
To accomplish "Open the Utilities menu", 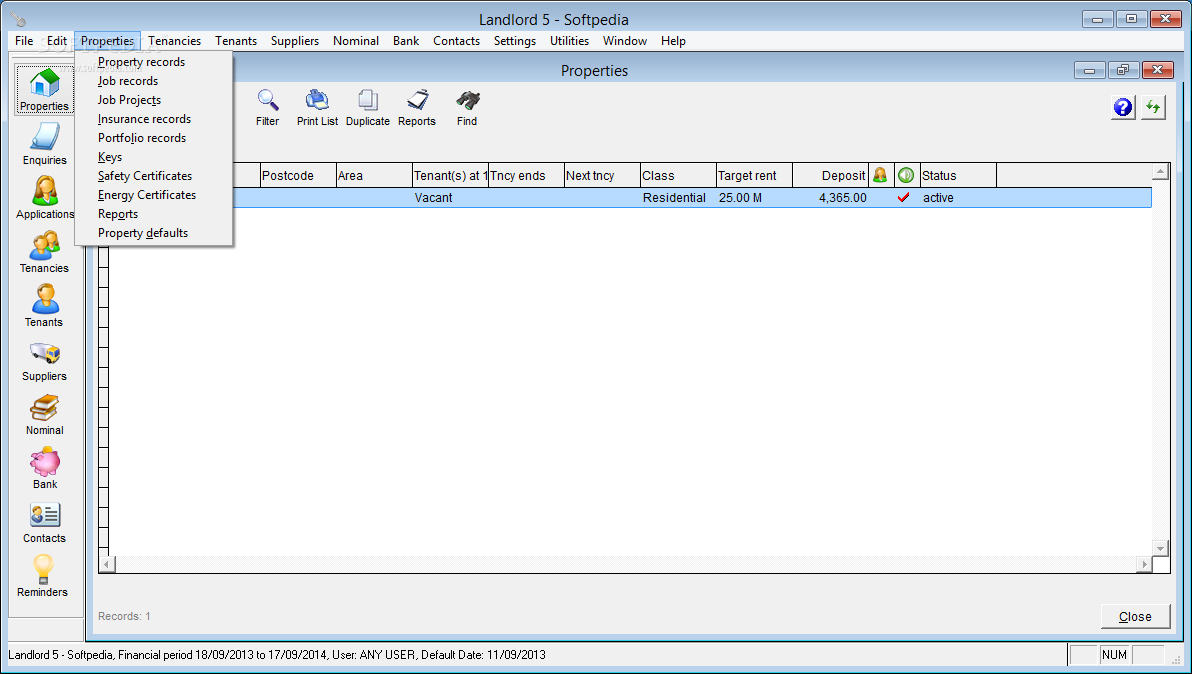I will pos(569,41).
